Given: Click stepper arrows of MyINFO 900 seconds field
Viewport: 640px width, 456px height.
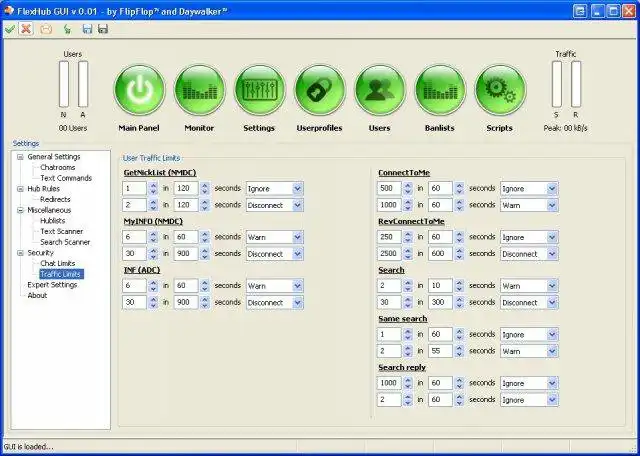Looking at the screenshot, I should click(205, 254).
